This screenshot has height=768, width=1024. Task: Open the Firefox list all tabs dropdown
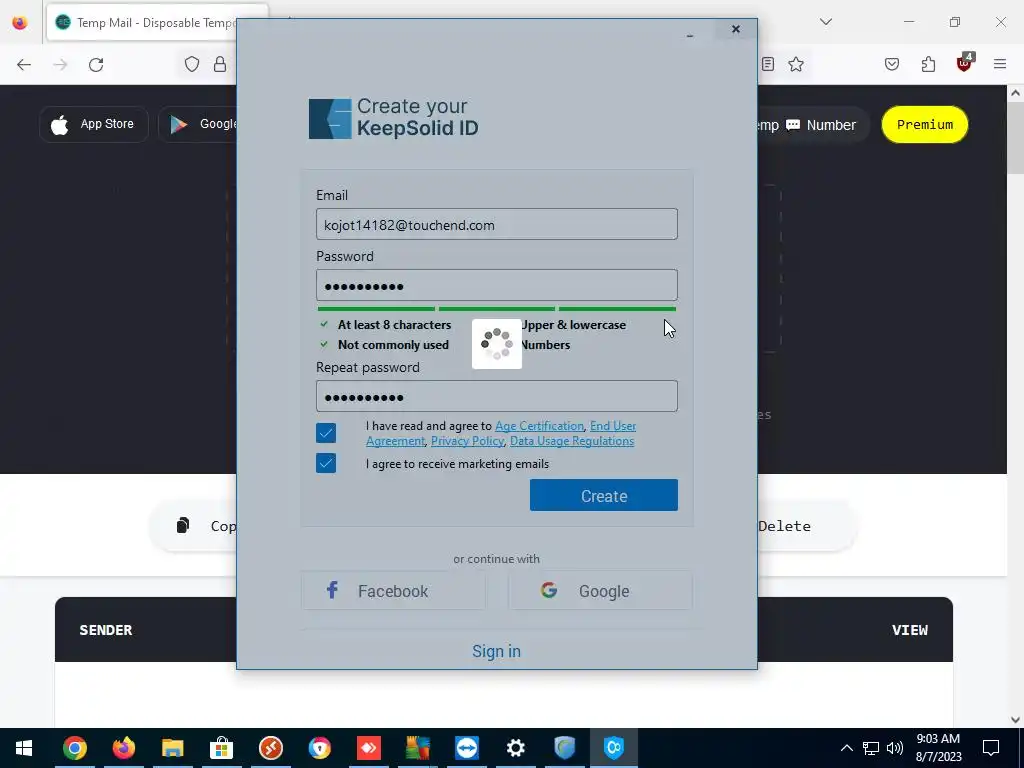coord(826,22)
